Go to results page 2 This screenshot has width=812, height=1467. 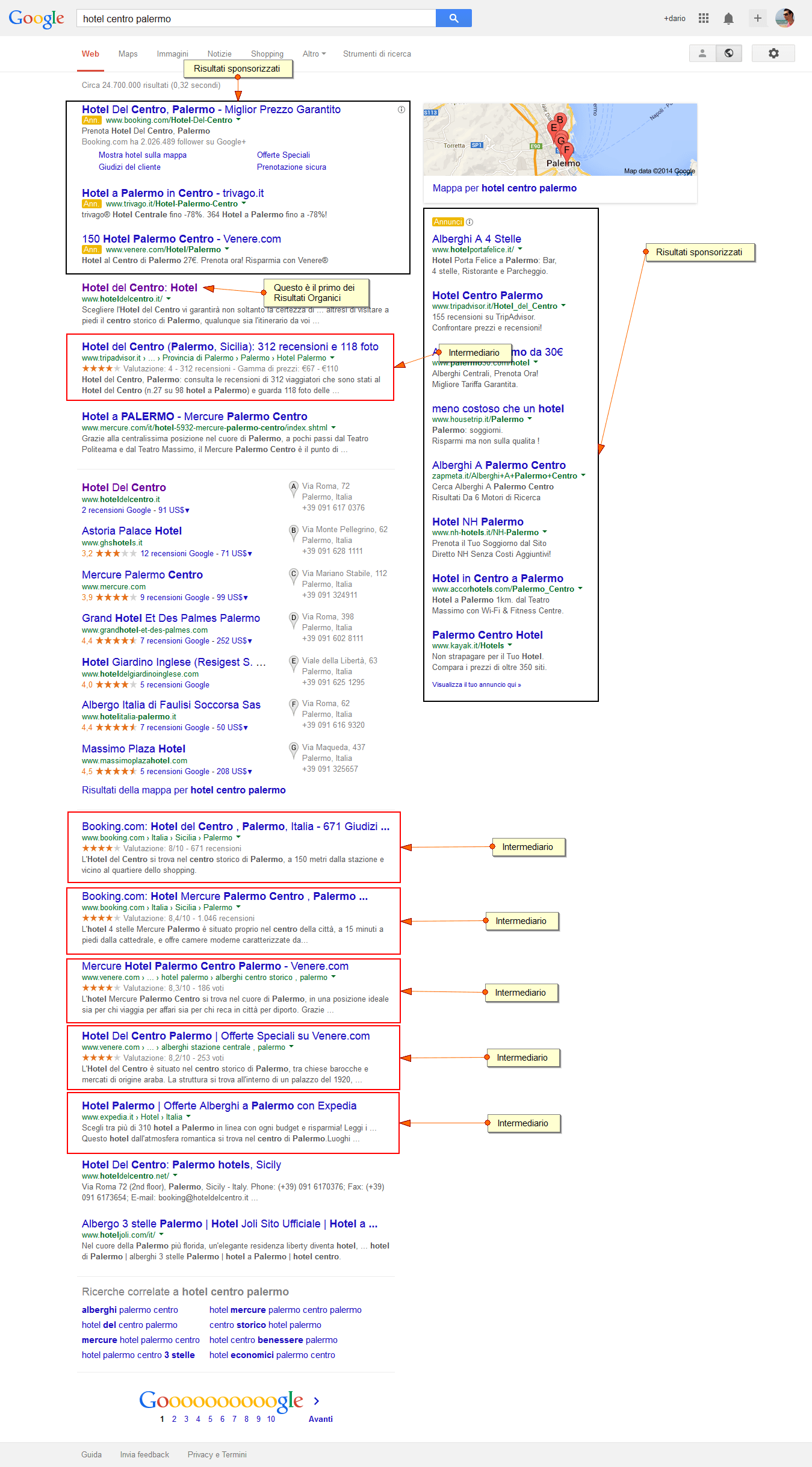[x=174, y=1419]
